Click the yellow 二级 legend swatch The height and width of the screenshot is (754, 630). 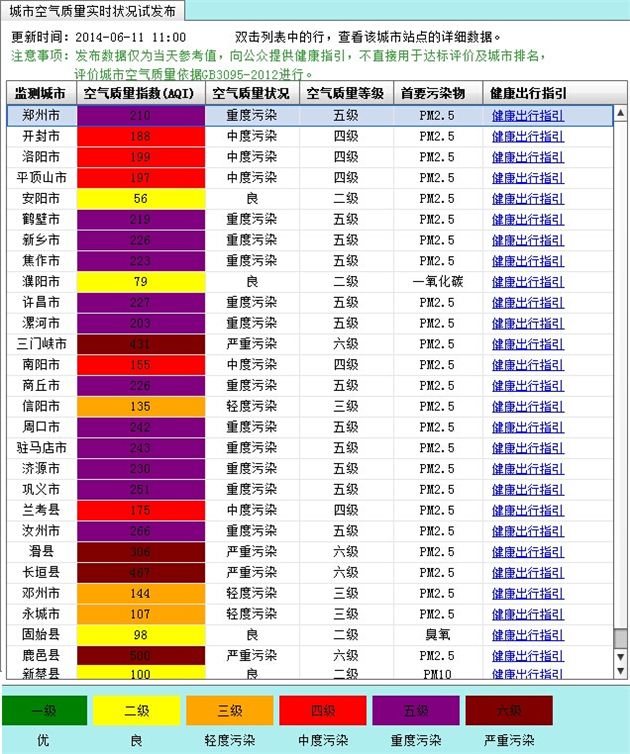pyautogui.click(x=137, y=710)
